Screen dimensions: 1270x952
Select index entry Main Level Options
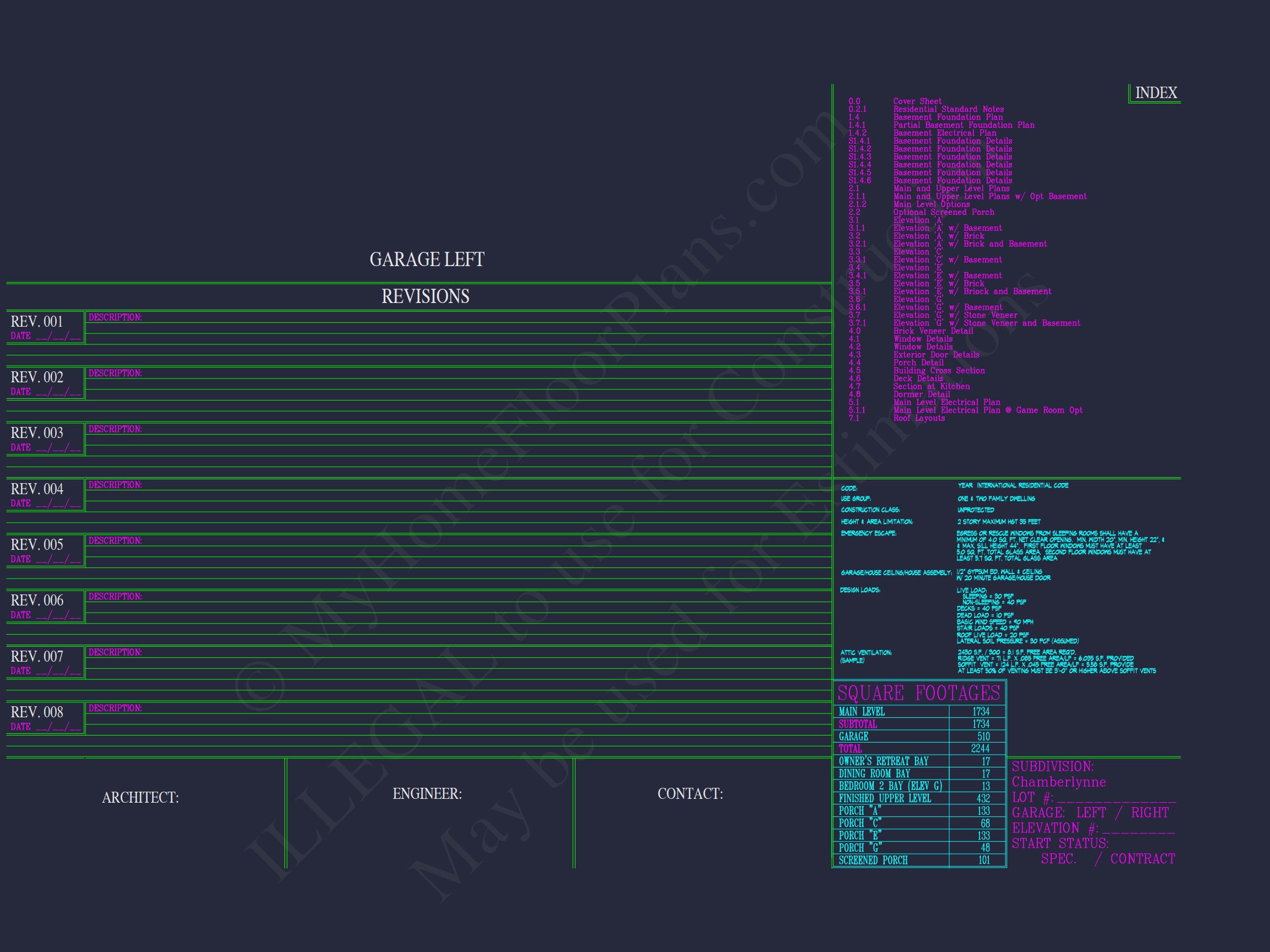point(932,204)
